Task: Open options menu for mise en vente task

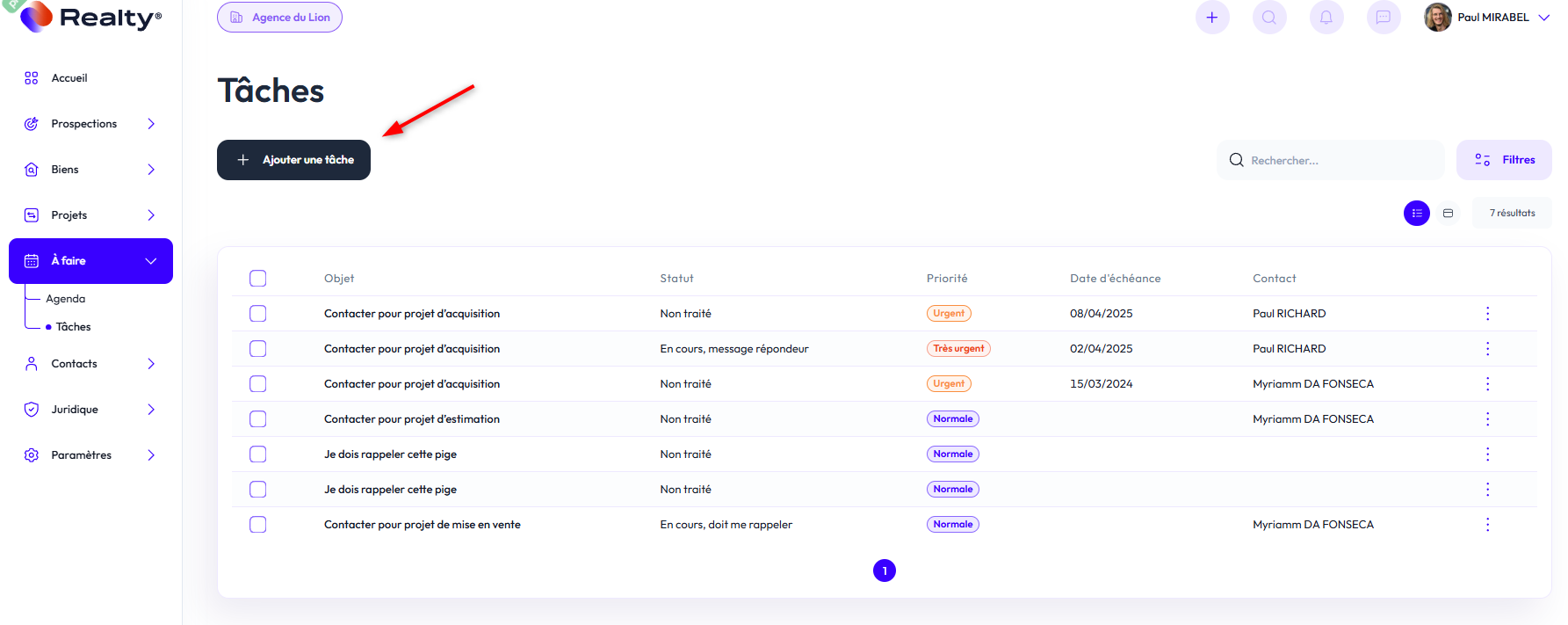Action: 1487,525
